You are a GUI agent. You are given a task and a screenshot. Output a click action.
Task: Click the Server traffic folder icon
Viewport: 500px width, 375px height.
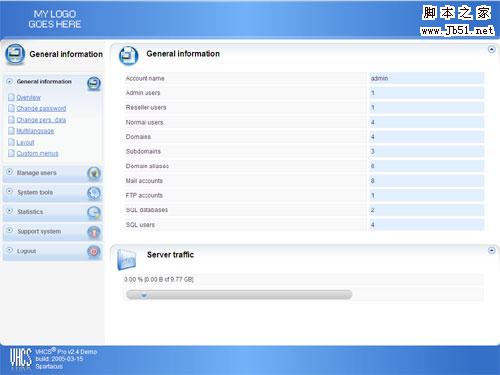coord(127,259)
